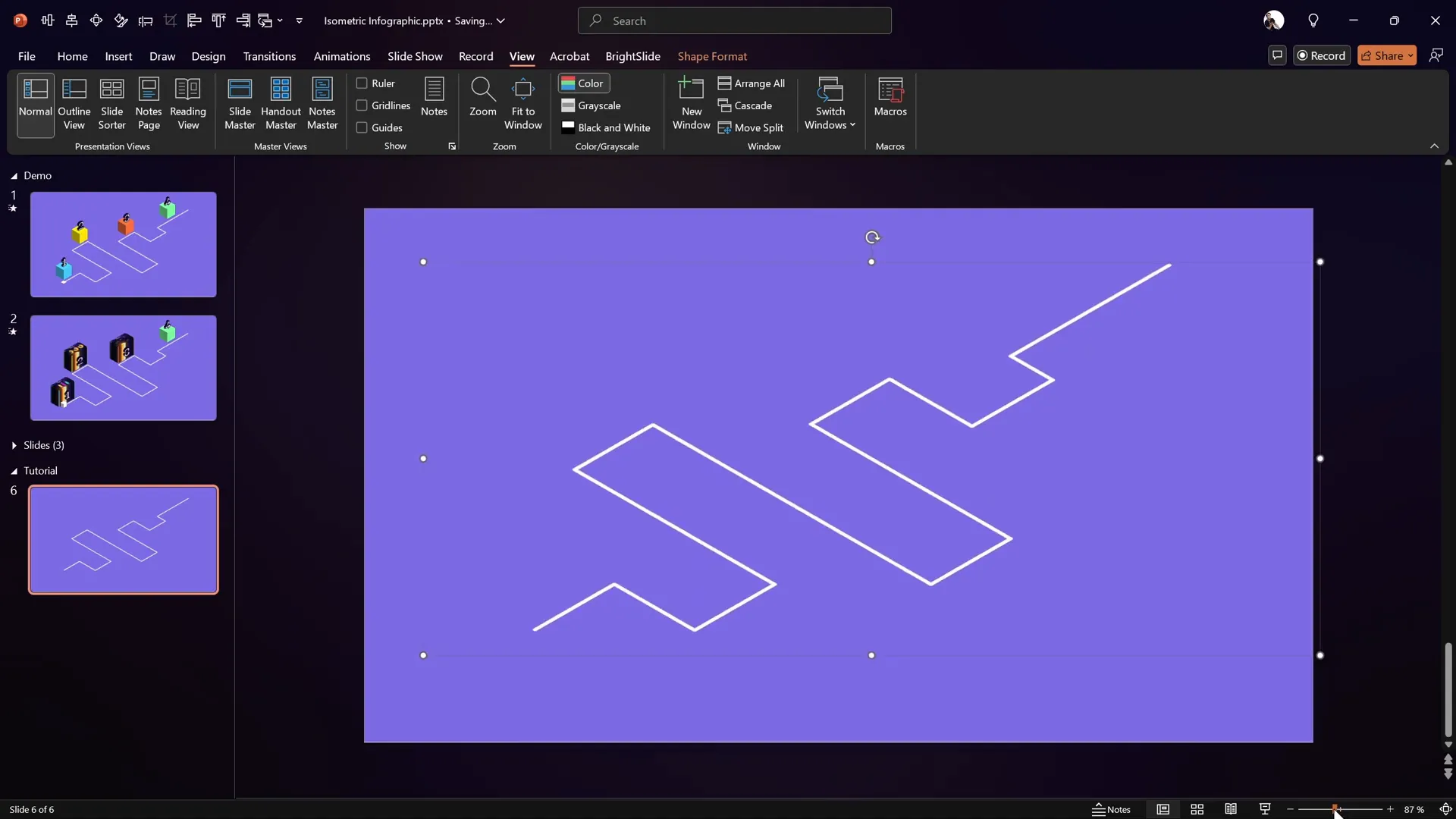The width and height of the screenshot is (1456, 819).
Task: Open Reading View from the status bar
Action: click(x=1231, y=809)
